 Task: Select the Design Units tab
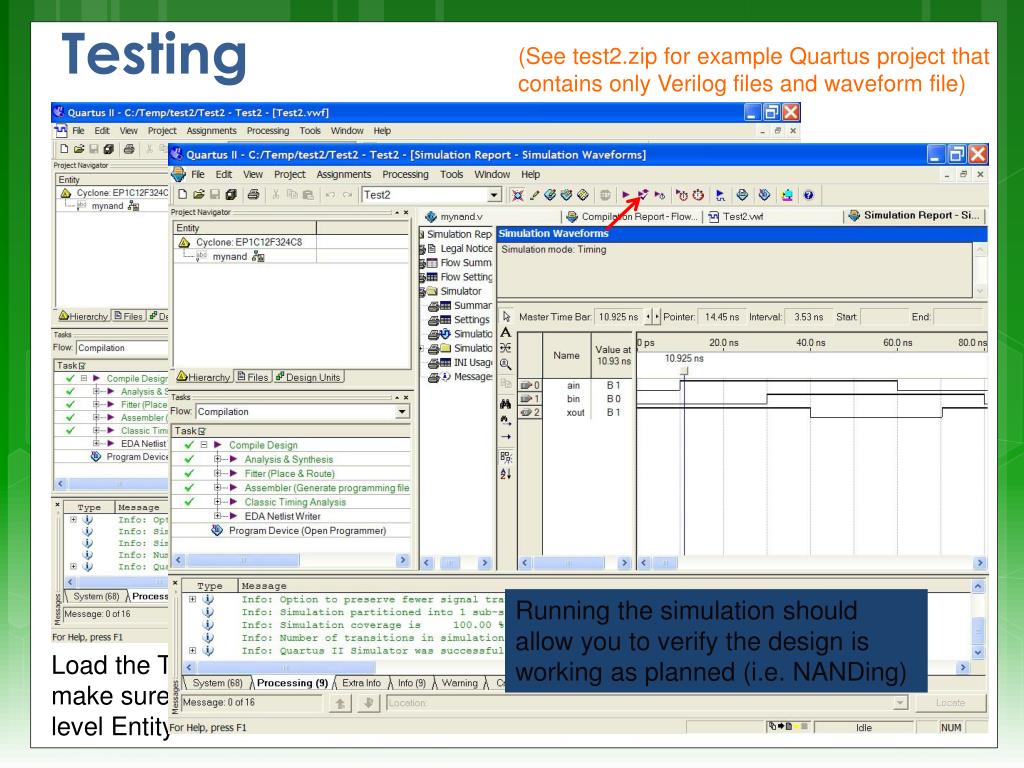308,377
